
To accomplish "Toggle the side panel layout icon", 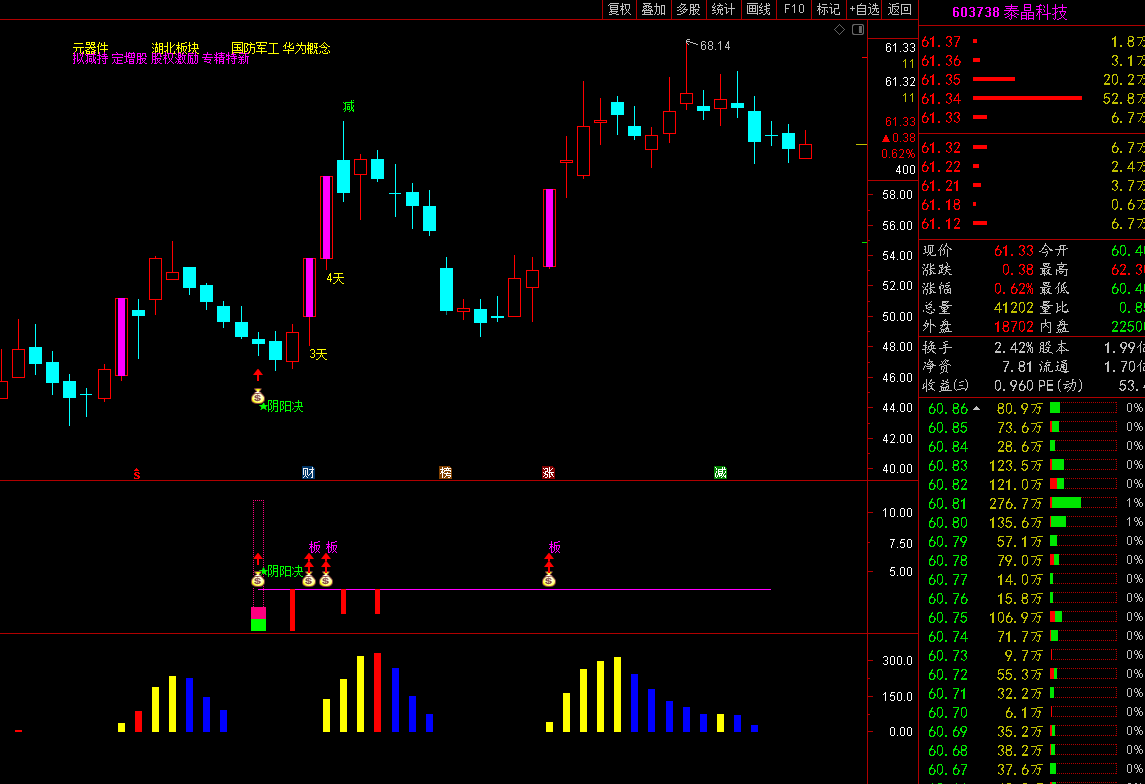I will pyautogui.click(x=858, y=29).
